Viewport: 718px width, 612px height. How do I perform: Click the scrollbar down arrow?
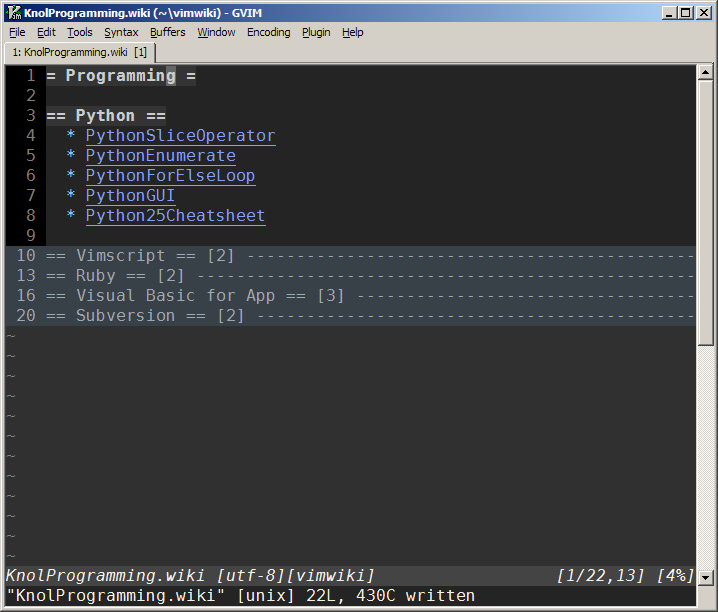point(706,577)
